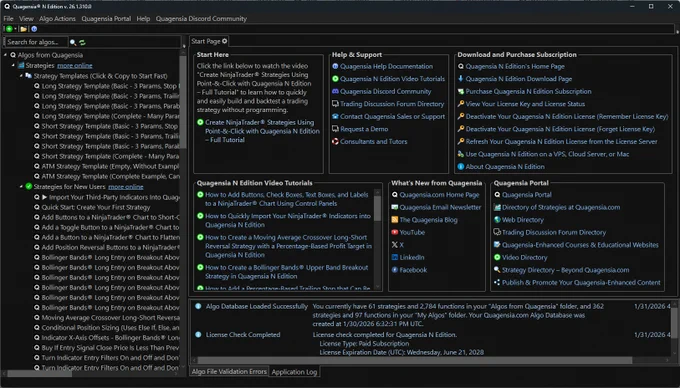Select Conditional Position Sizing tree item

tap(110, 328)
